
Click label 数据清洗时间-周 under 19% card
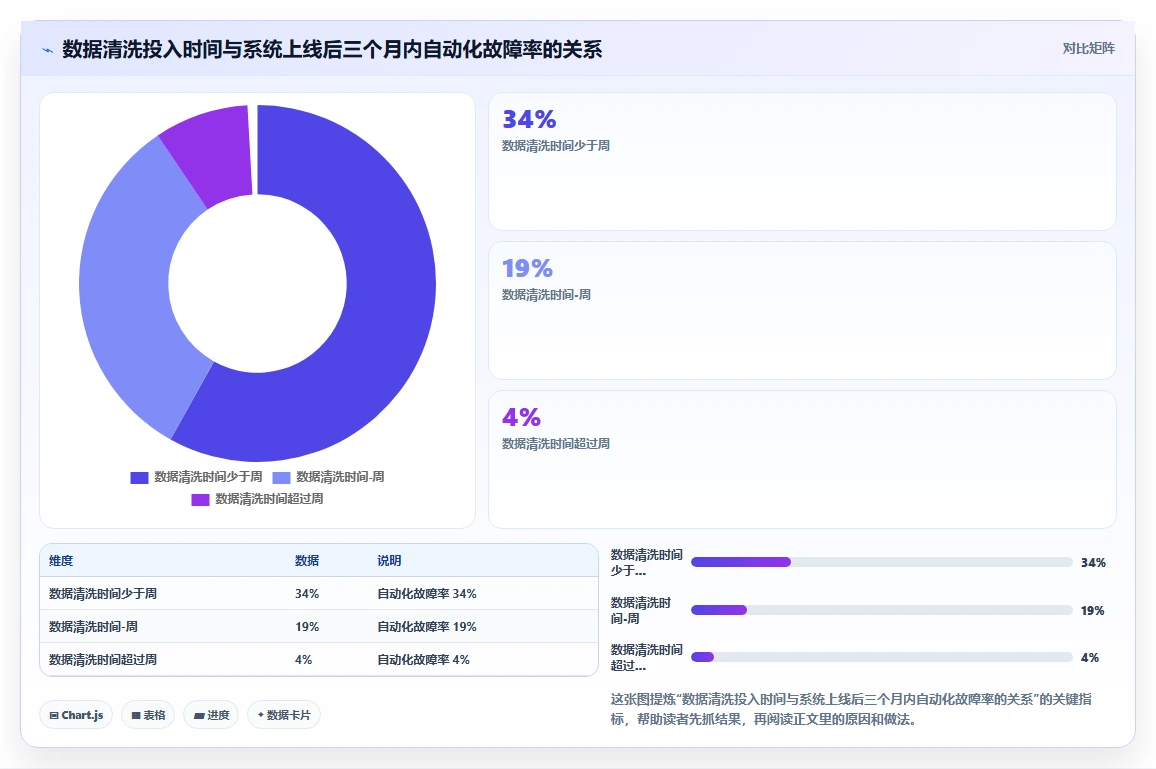[x=546, y=295]
